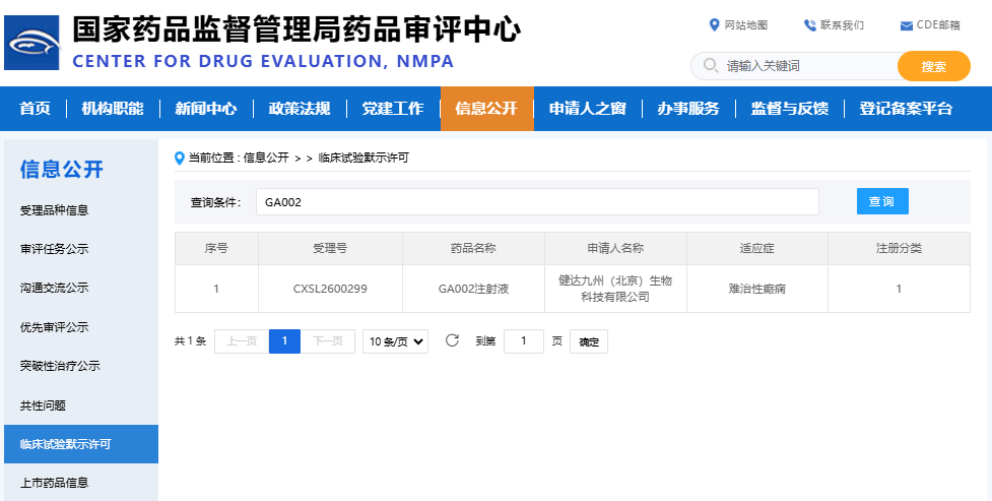Click the CENTER FOR DRUG EVALUATION, NMPA subtitle
The image size is (992, 501).
pyautogui.click(x=263, y=61)
